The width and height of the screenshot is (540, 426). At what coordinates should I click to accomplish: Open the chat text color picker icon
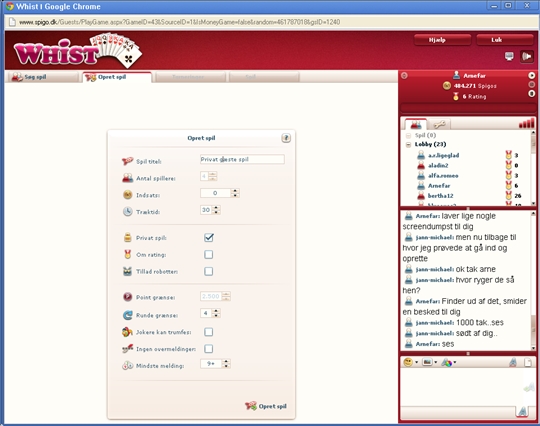[x=447, y=362]
